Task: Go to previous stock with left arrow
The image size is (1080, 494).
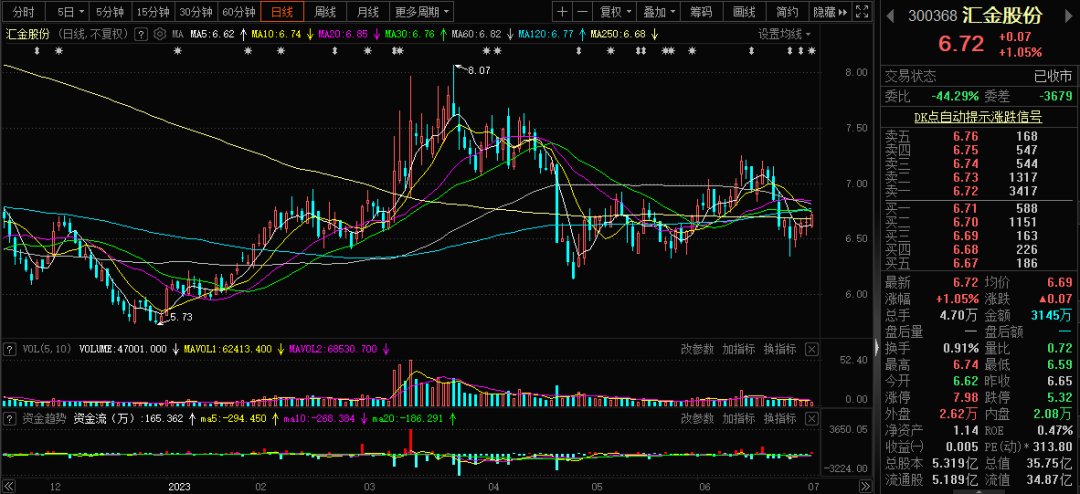Action: [889, 14]
